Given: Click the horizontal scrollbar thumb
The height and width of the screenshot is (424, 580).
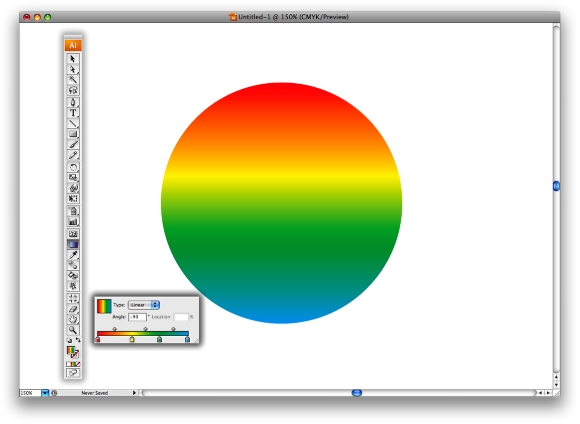Looking at the screenshot, I should point(357,393).
